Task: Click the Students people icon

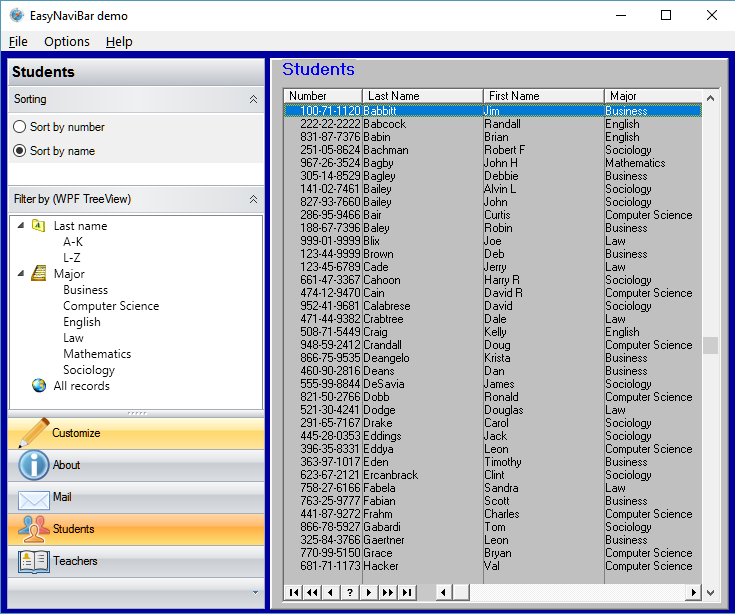Action: pyautogui.click(x=33, y=529)
